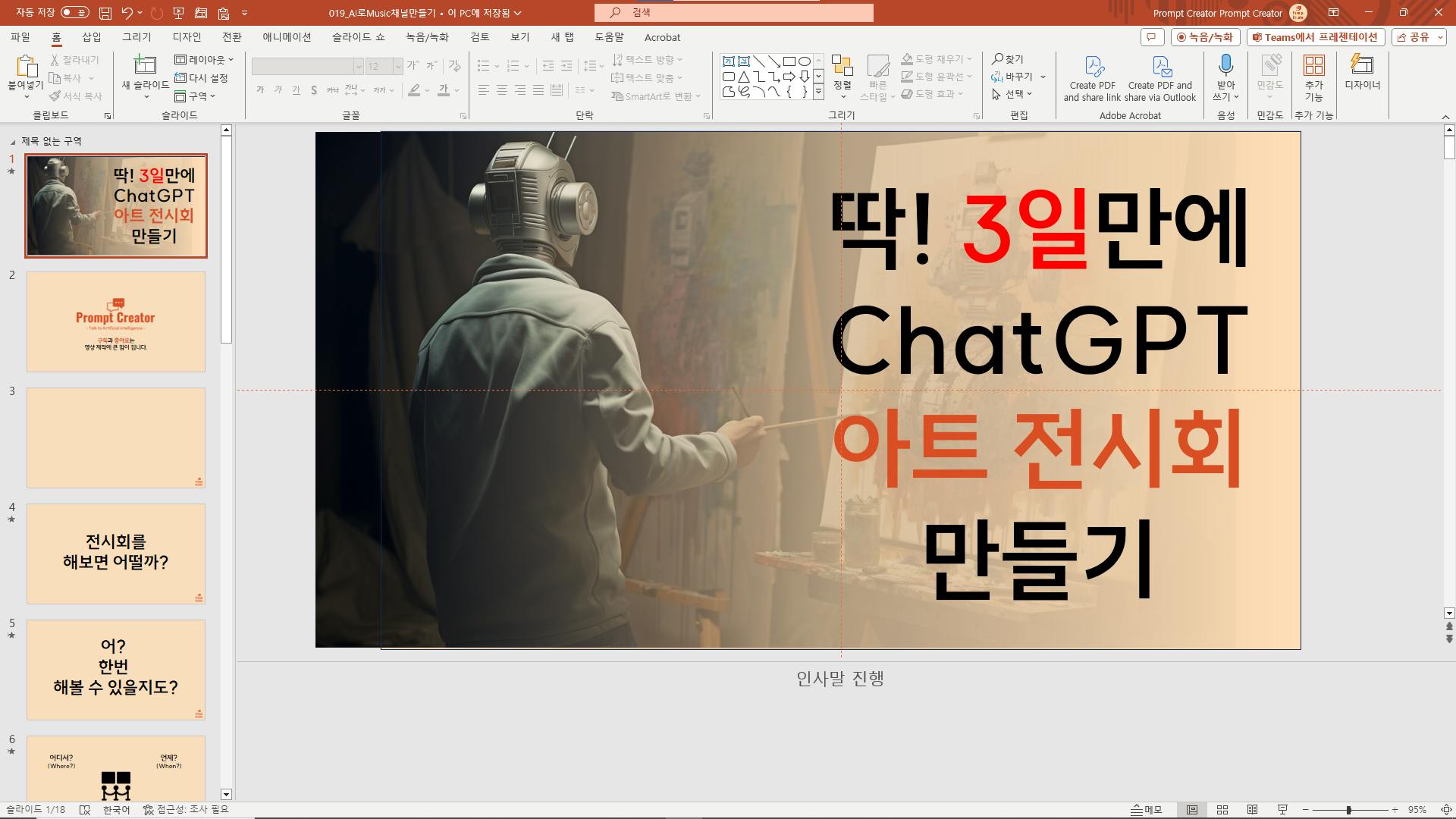The image size is (1456, 819).
Task: Open the 선택 select dropdown
Action: (1012, 95)
